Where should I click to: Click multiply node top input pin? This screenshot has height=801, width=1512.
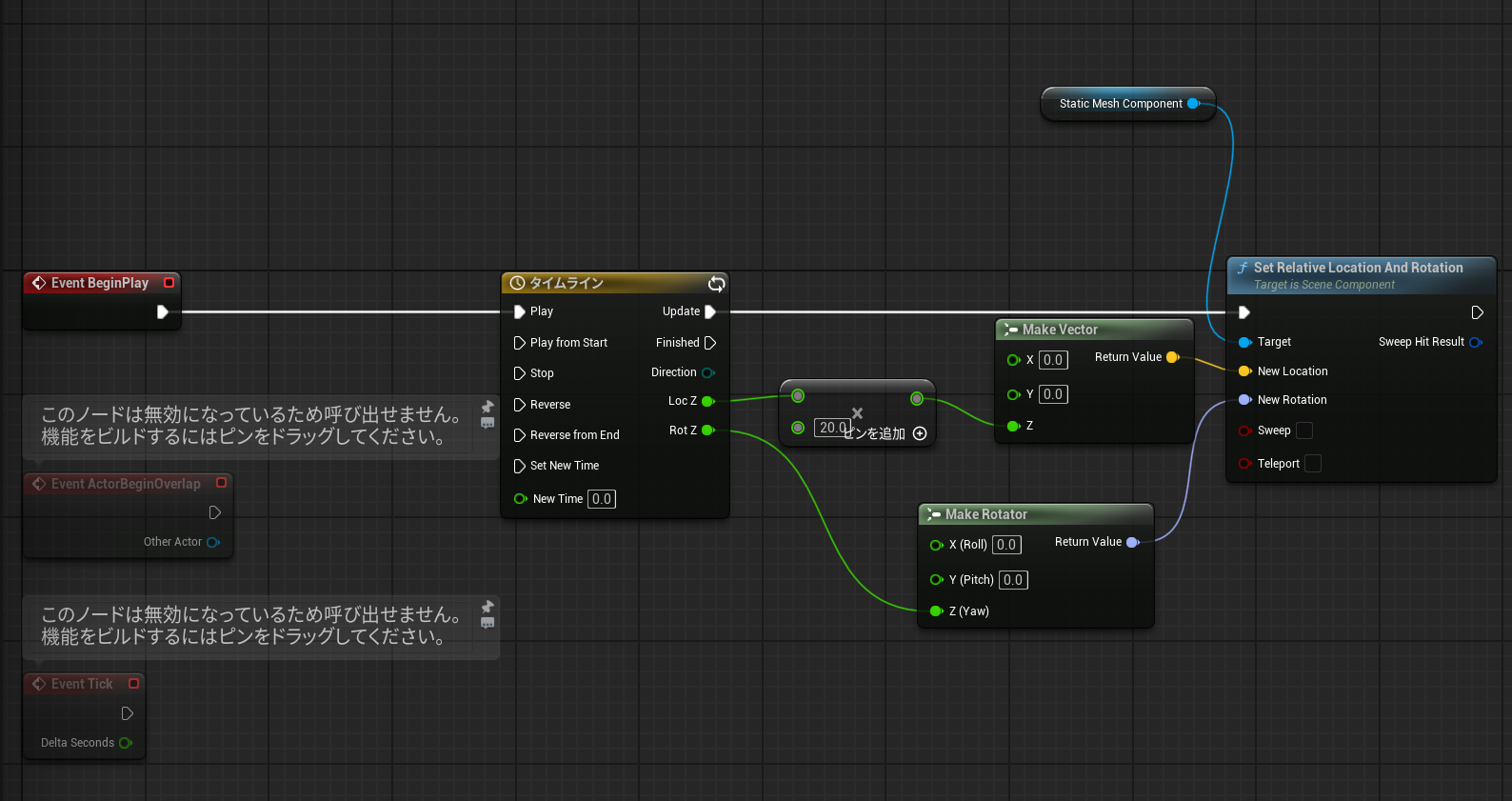pyautogui.click(x=798, y=396)
